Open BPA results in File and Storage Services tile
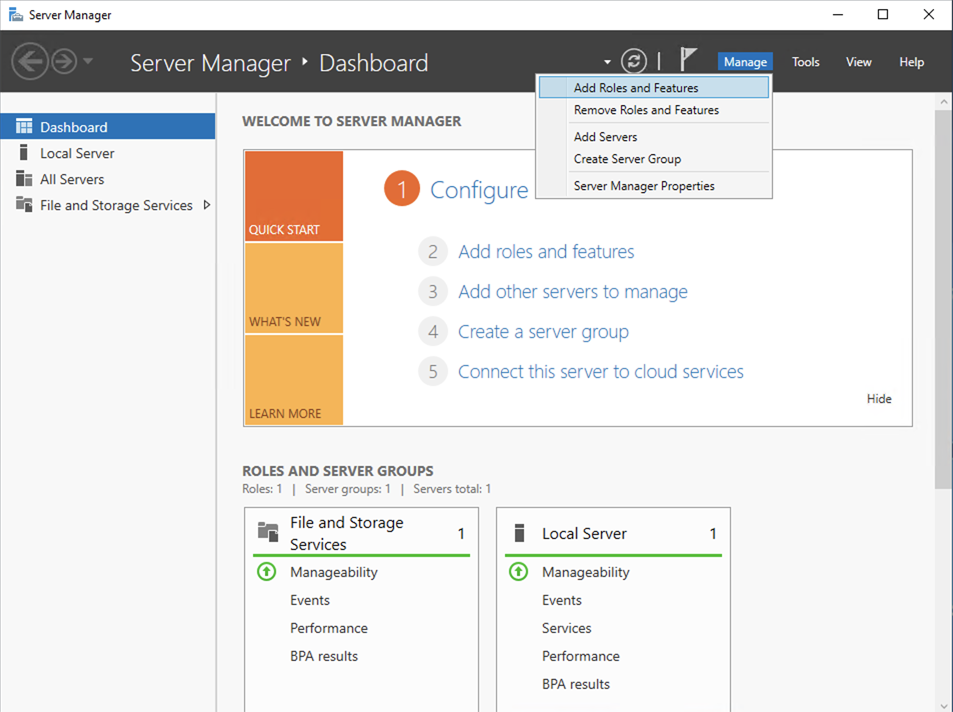This screenshot has height=712, width=953. [x=324, y=656]
